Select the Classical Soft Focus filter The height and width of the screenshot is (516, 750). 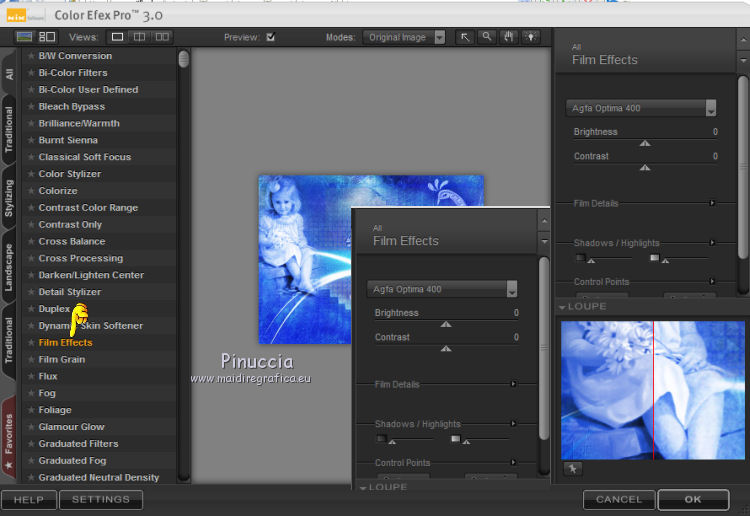click(x=85, y=157)
